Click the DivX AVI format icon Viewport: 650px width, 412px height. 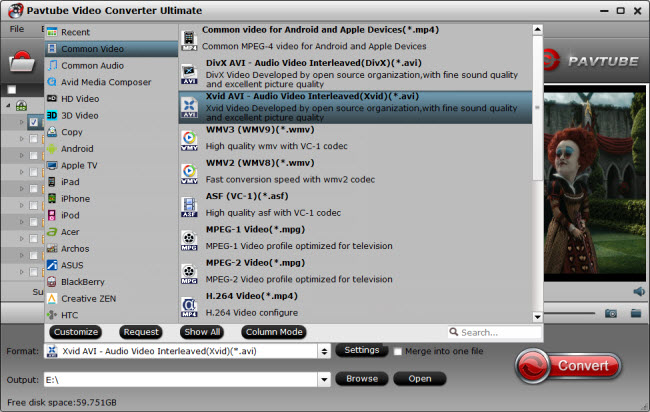(189, 74)
